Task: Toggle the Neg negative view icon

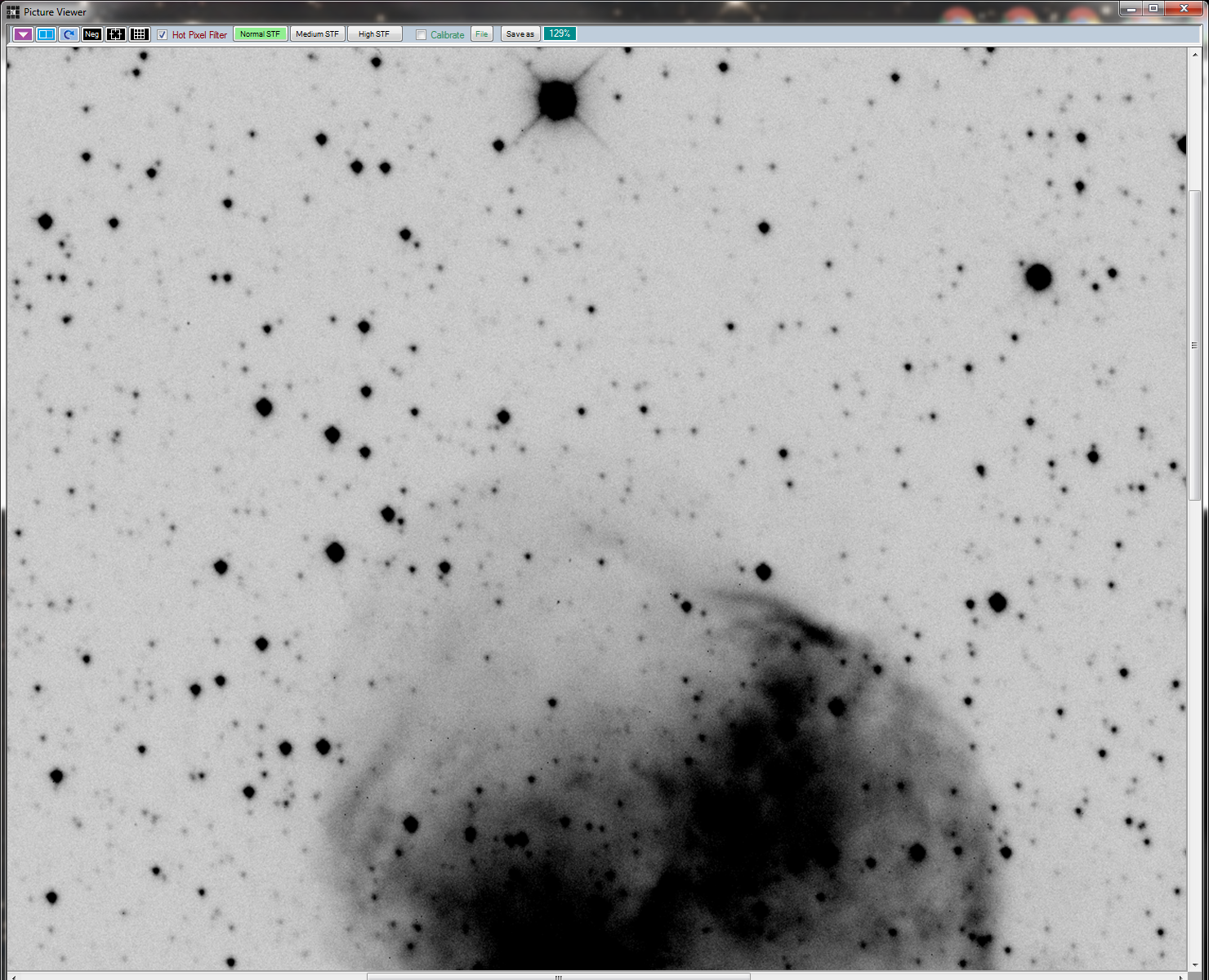Action: tap(91, 34)
